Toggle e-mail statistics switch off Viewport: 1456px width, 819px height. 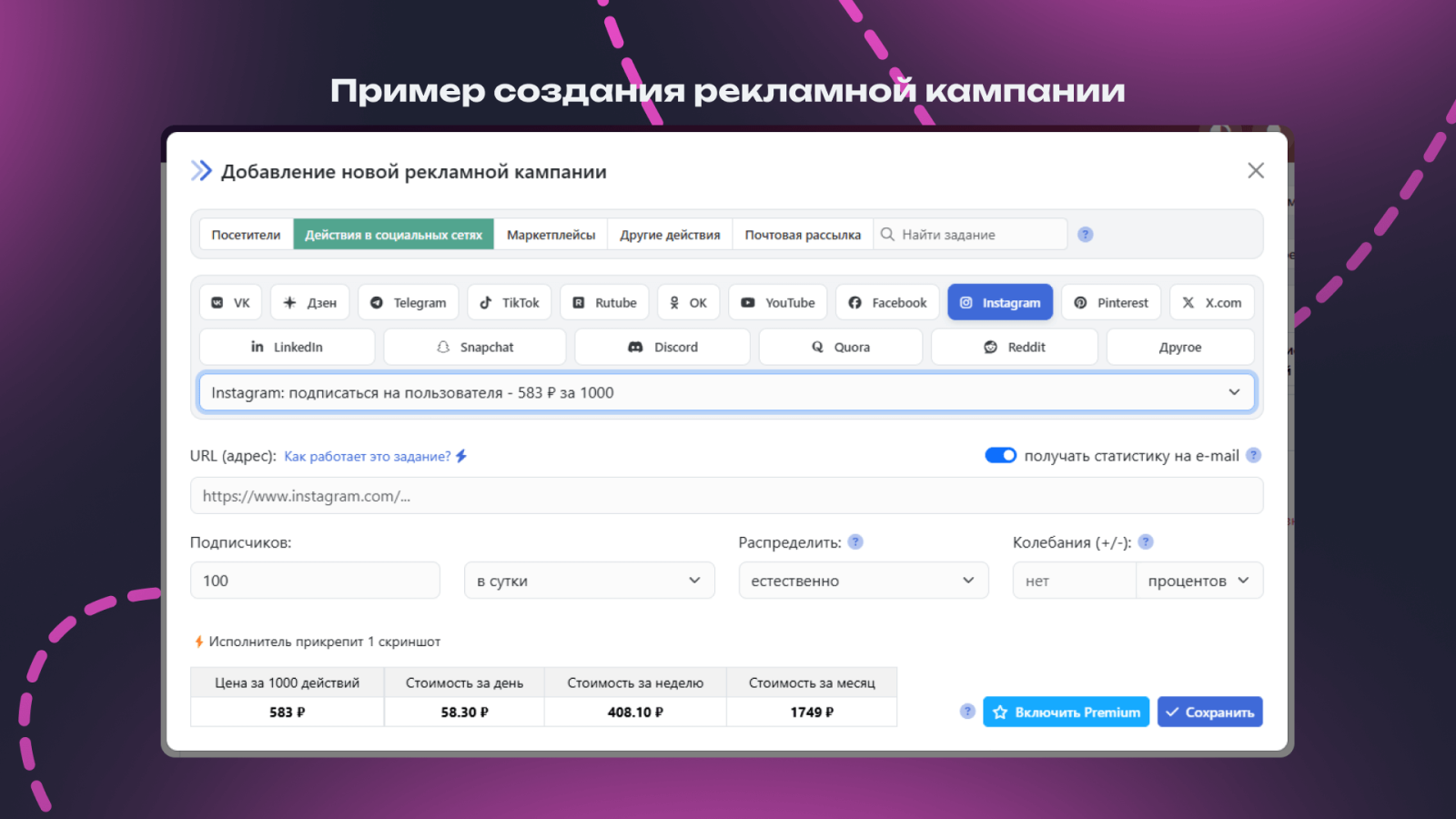coord(1000,456)
